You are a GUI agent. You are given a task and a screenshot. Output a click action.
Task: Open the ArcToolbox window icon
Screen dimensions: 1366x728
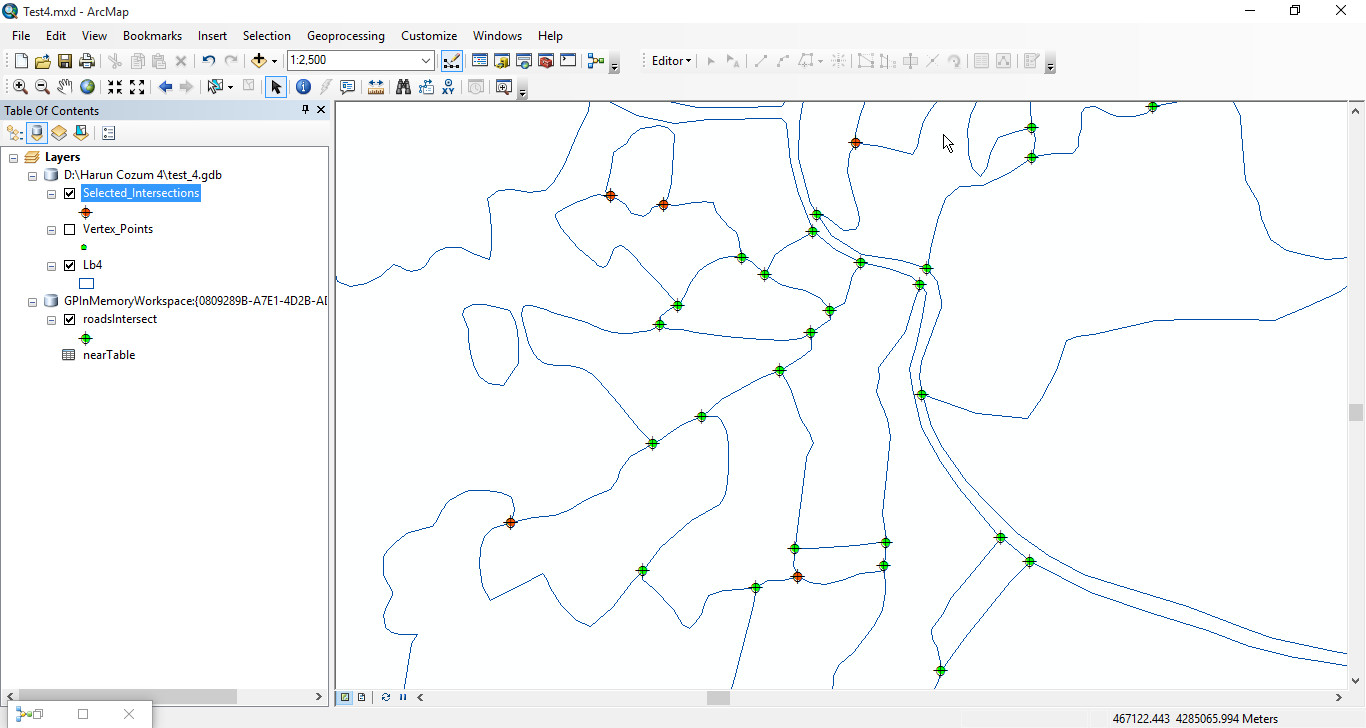click(x=546, y=61)
